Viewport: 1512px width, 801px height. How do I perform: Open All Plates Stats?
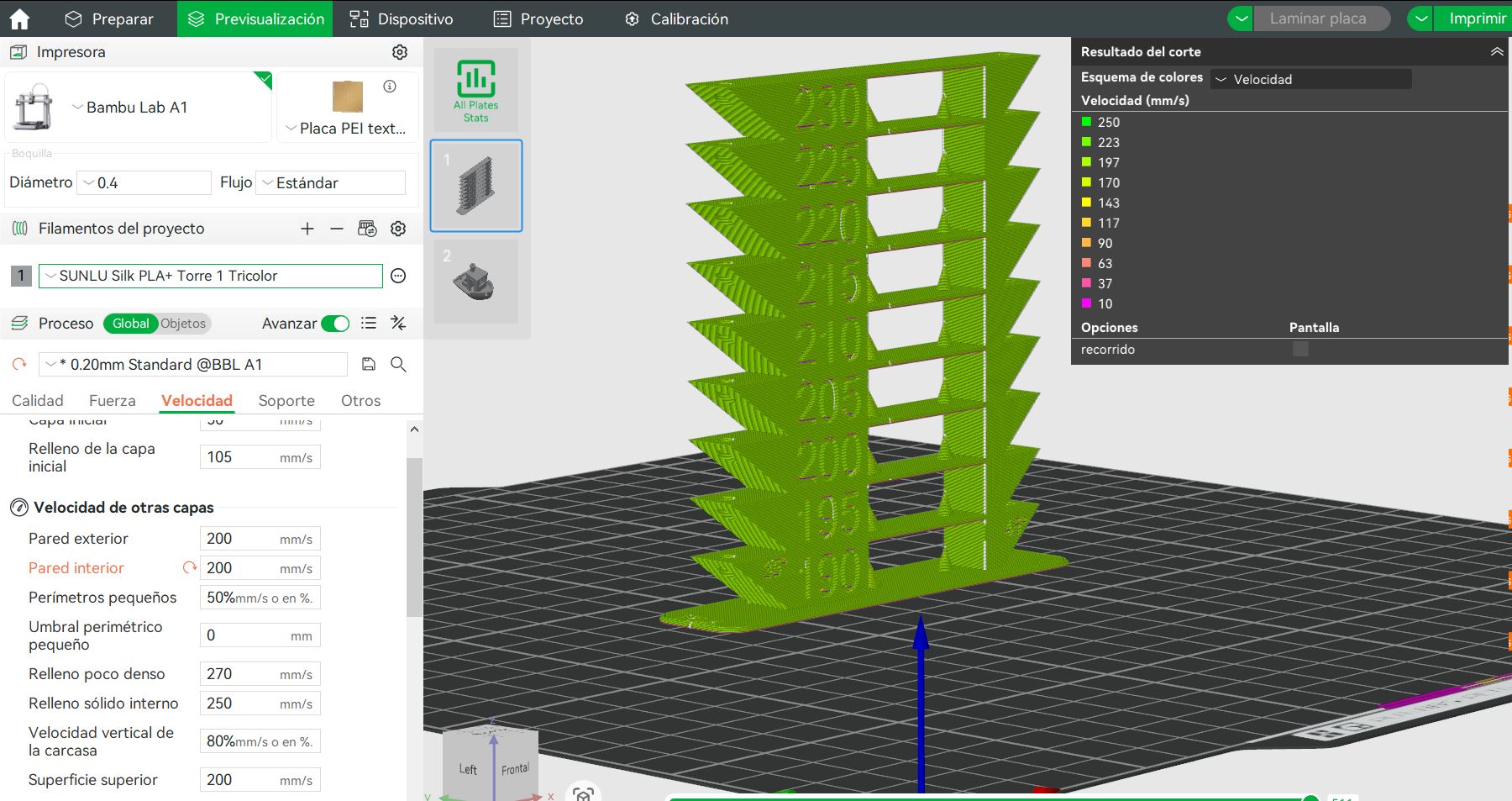click(475, 90)
